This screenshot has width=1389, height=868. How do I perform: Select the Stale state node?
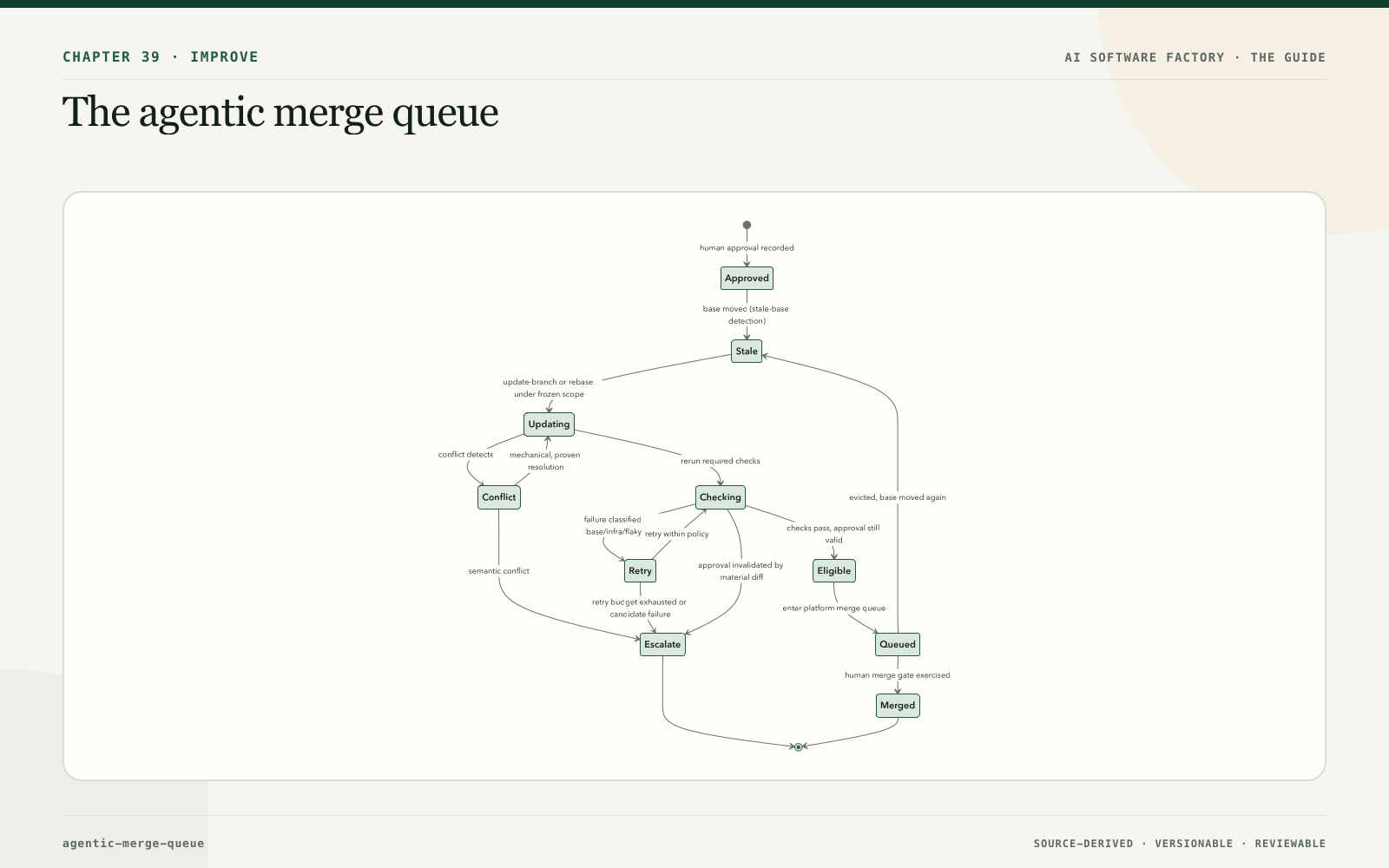pos(747,352)
